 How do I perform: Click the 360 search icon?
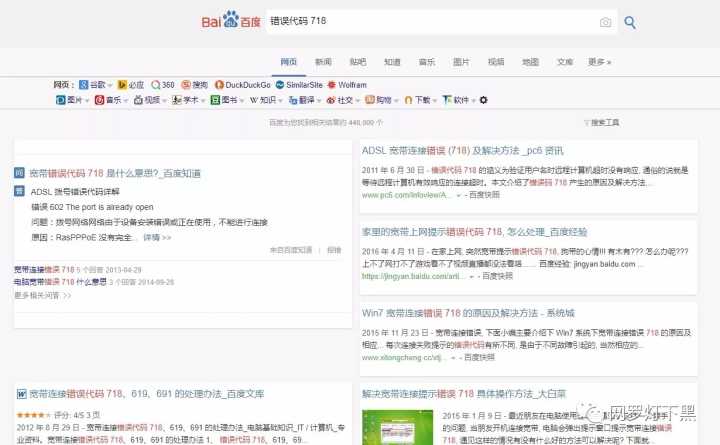tap(156, 85)
